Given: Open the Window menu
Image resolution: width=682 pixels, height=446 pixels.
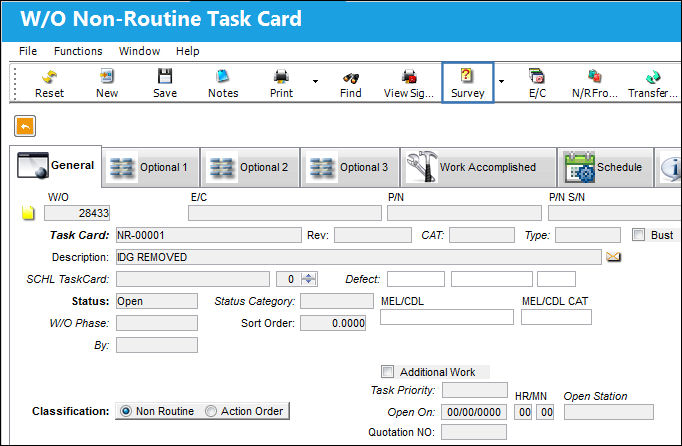Looking at the screenshot, I should coord(139,51).
